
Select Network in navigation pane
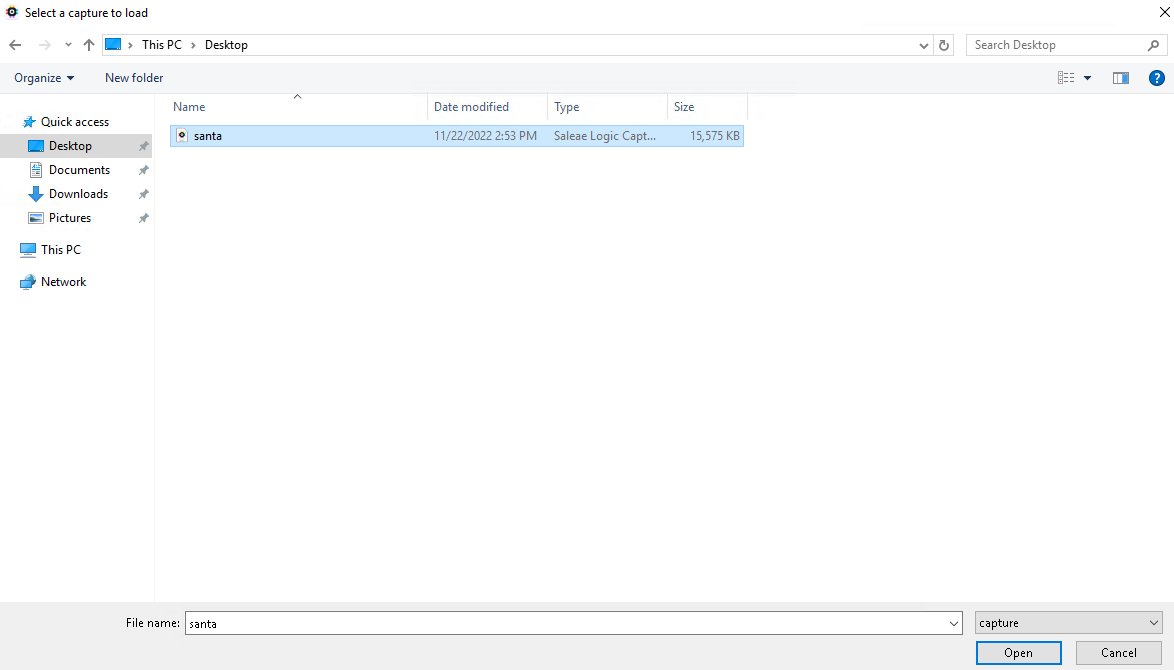pyautogui.click(x=63, y=282)
